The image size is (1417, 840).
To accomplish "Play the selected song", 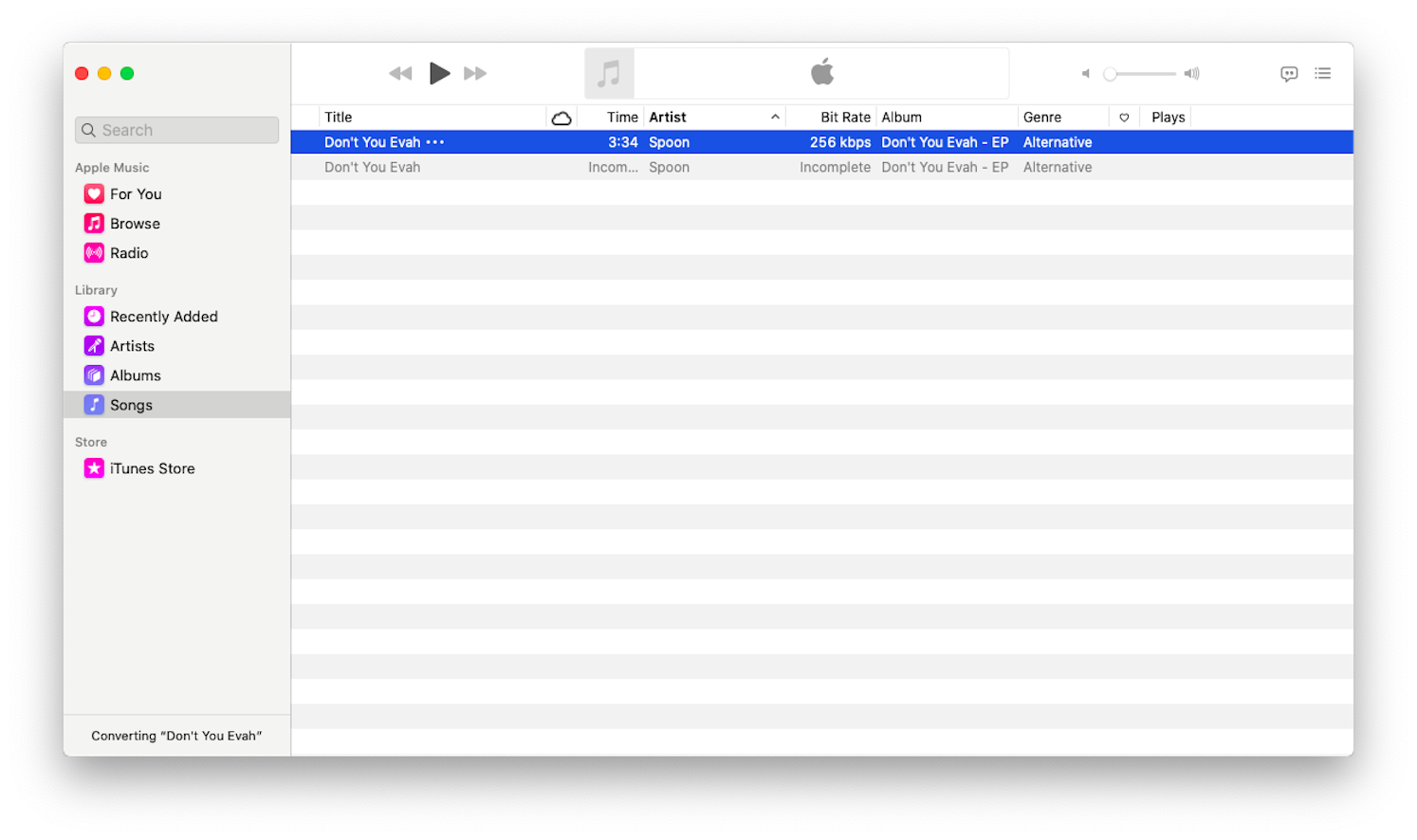I will [x=440, y=73].
